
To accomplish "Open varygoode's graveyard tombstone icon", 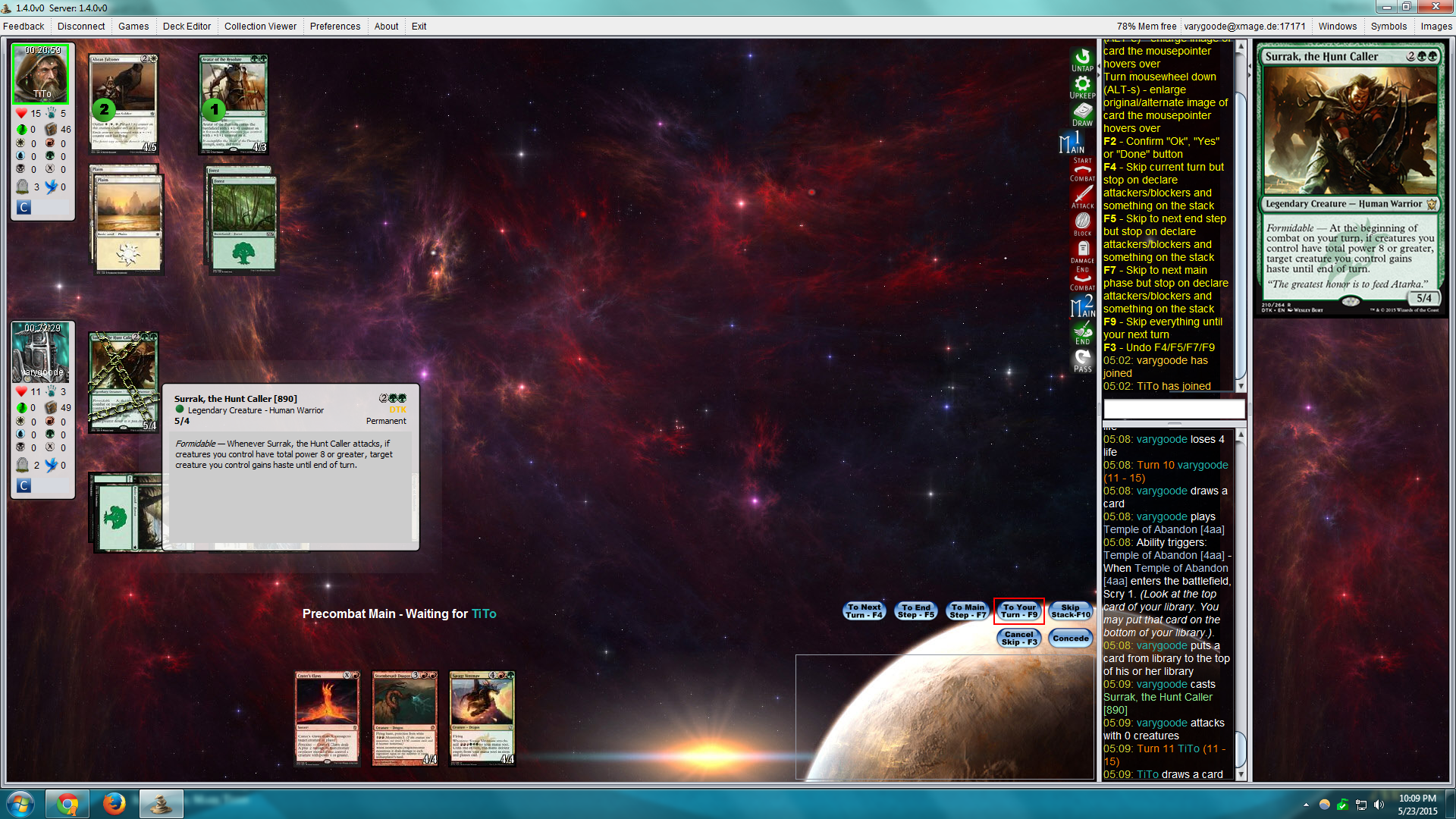I will 23,465.
